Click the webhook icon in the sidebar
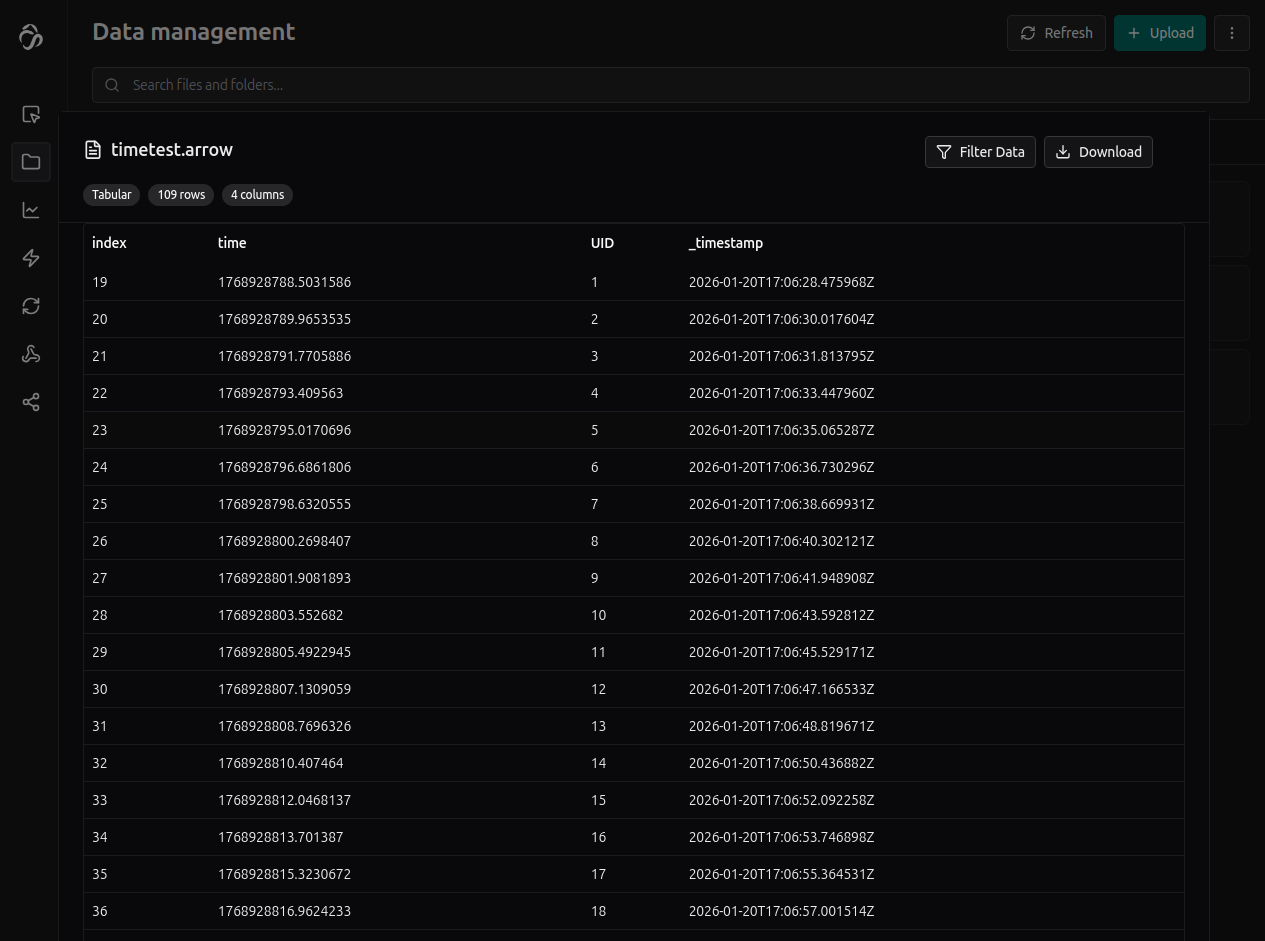 coord(31,354)
